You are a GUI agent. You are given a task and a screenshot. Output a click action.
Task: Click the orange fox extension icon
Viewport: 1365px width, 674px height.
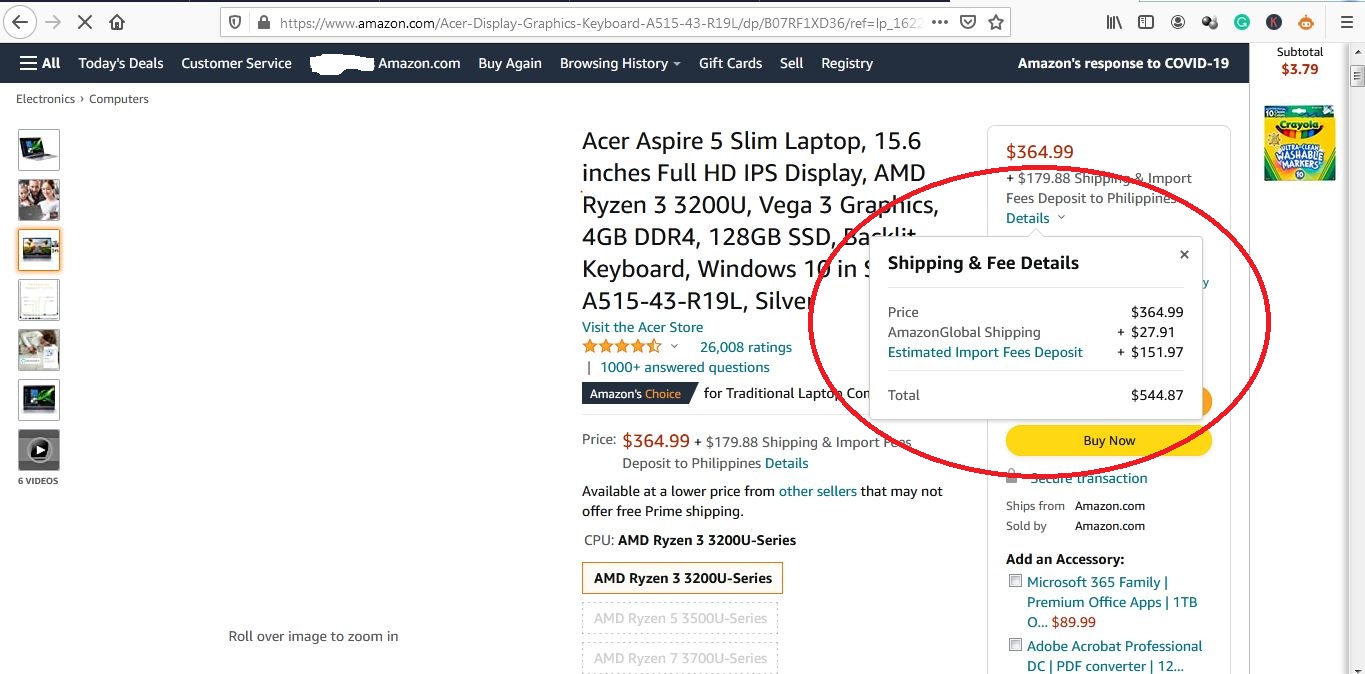pos(1306,22)
